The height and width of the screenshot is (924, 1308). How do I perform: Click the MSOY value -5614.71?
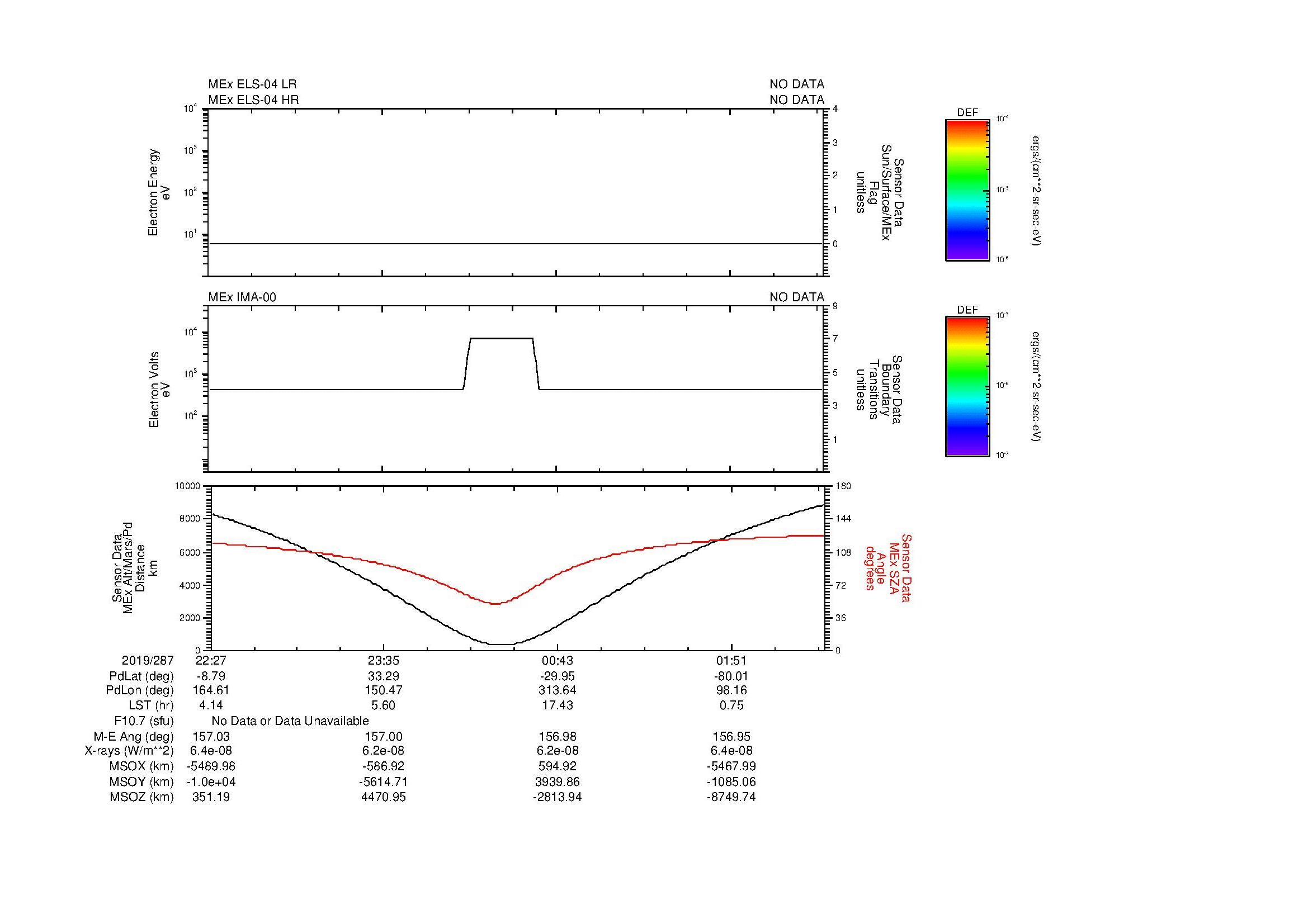384,781
